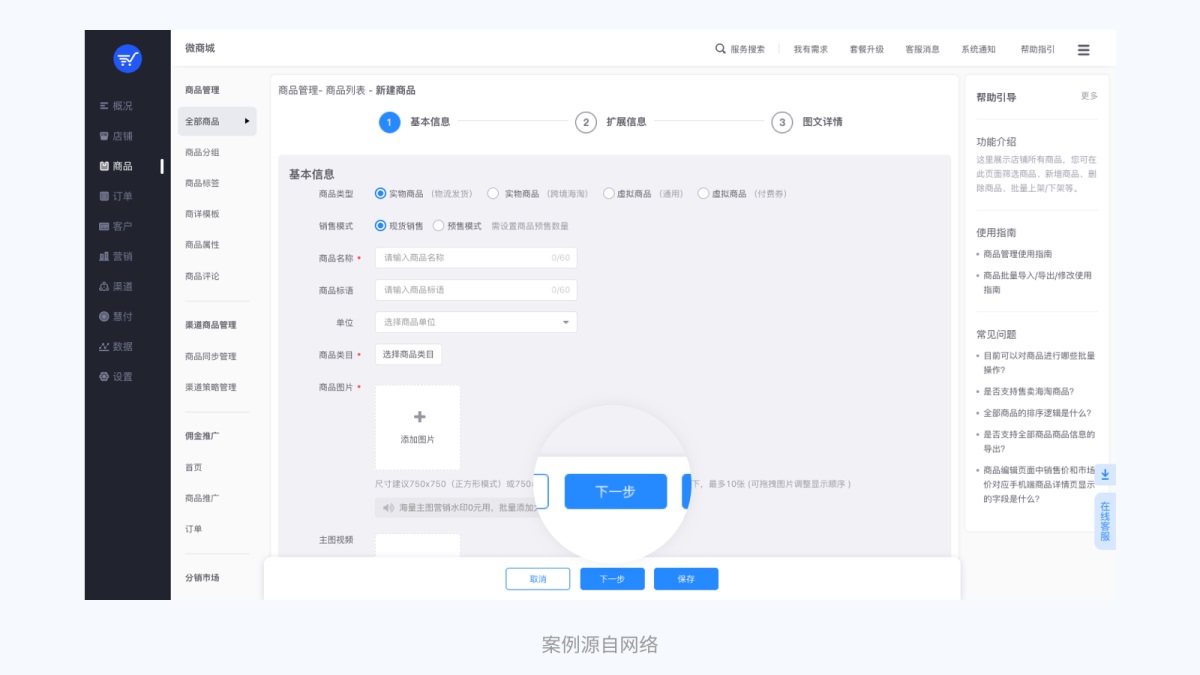Open the 订单 orders sidebar icon

click(x=104, y=196)
